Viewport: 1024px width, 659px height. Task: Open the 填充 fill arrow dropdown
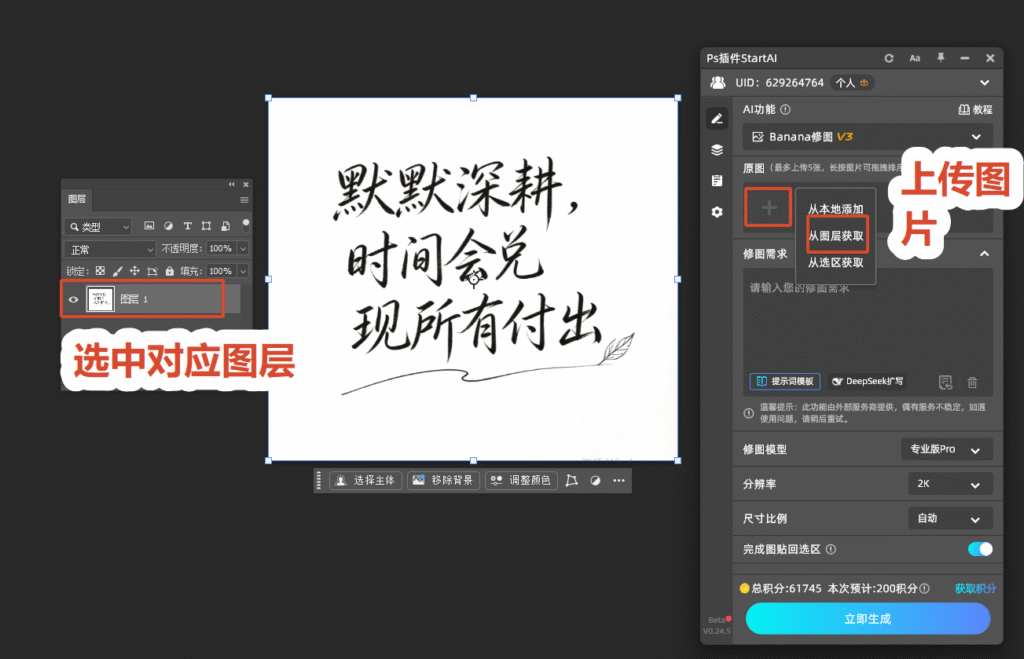243,271
